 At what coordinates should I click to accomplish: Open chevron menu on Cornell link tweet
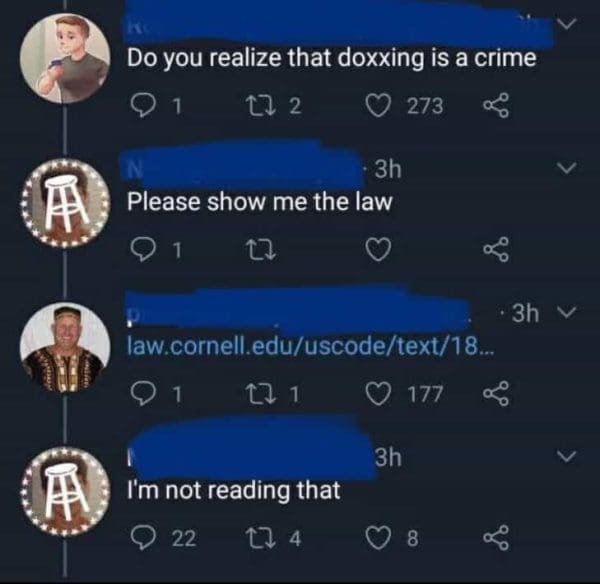567,312
